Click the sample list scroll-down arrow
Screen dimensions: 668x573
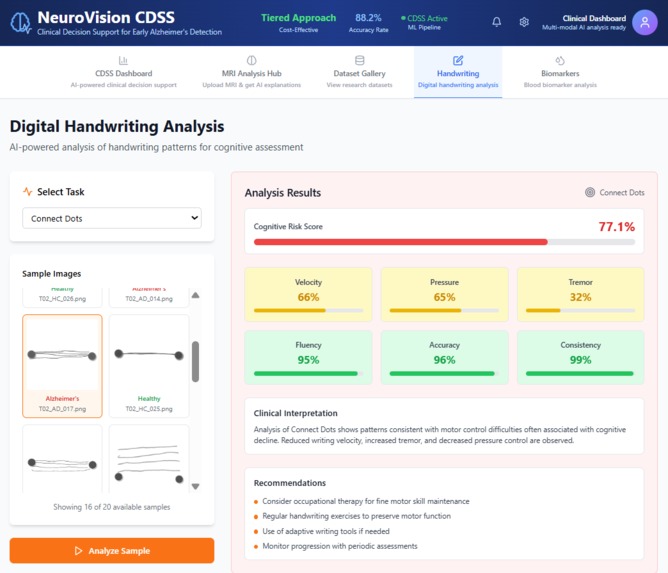pyautogui.click(x=196, y=486)
